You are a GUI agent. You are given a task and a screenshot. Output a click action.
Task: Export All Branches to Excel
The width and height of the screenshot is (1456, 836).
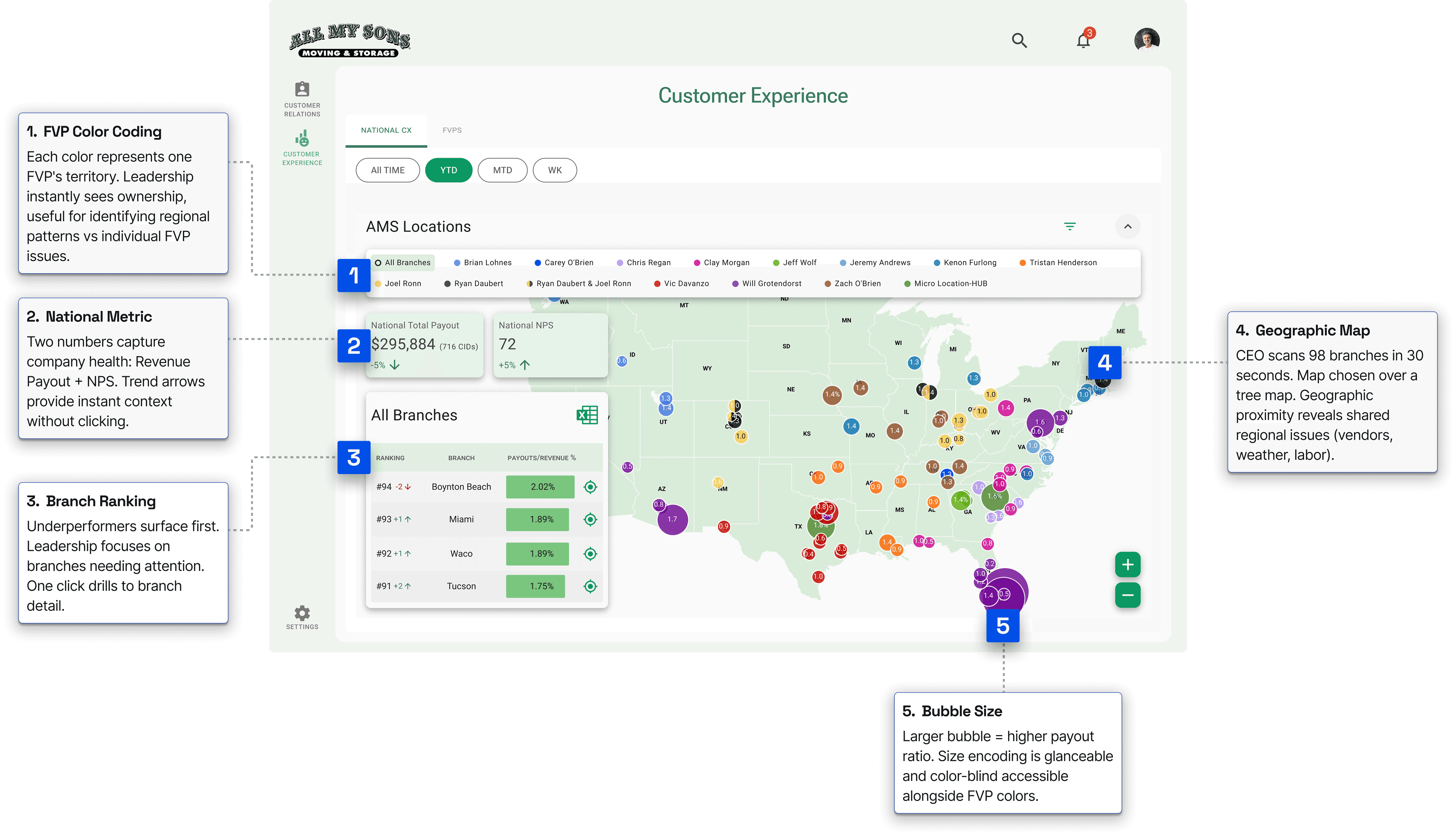[587, 415]
